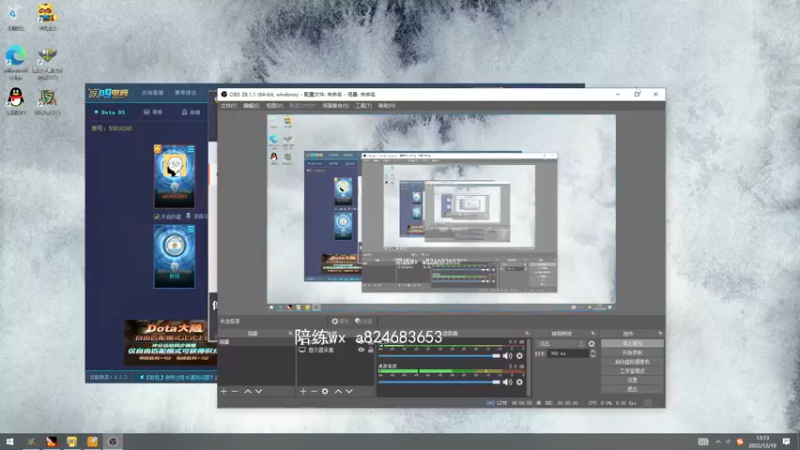800x450 pixels.
Task: Open transition properties gear icon
Action: point(591,343)
